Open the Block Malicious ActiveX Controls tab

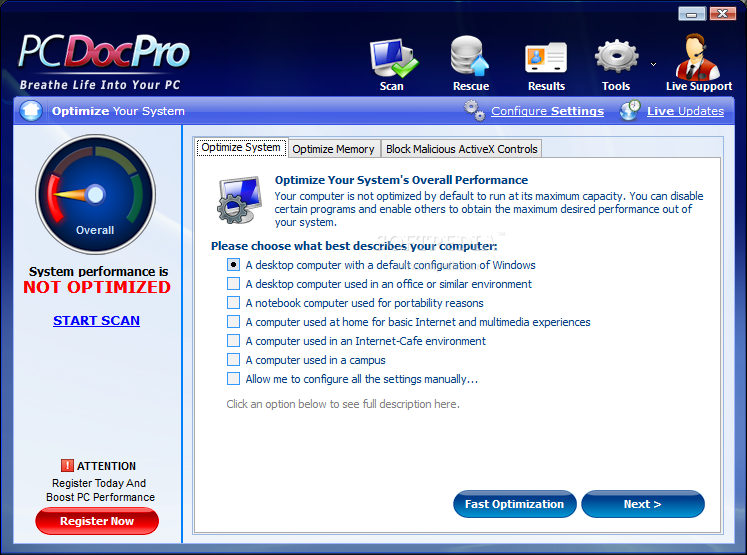pos(462,149)
